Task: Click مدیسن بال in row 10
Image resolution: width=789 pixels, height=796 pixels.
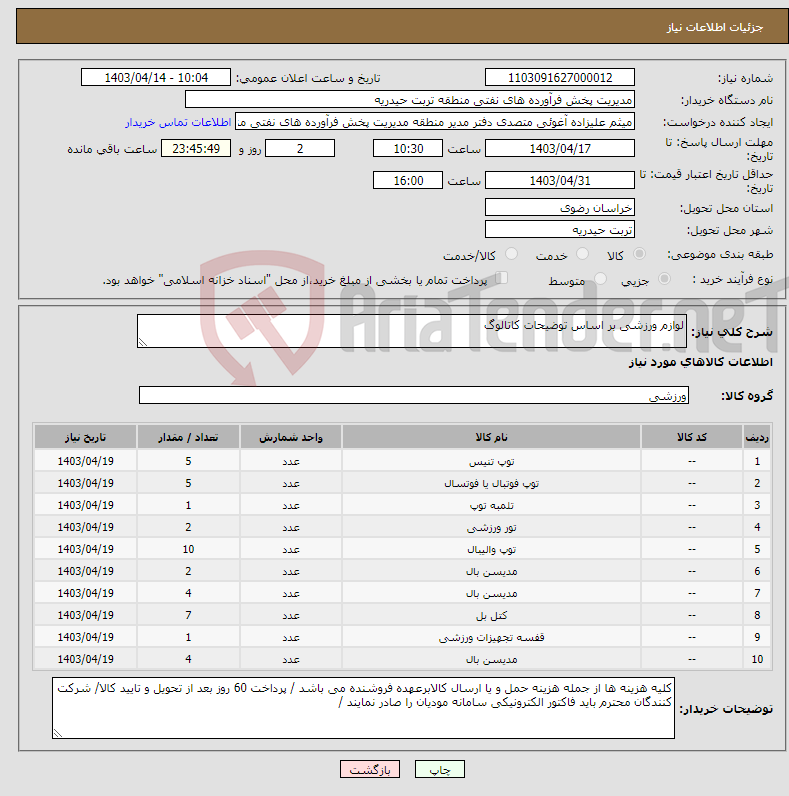Action: tap(491, 659)
